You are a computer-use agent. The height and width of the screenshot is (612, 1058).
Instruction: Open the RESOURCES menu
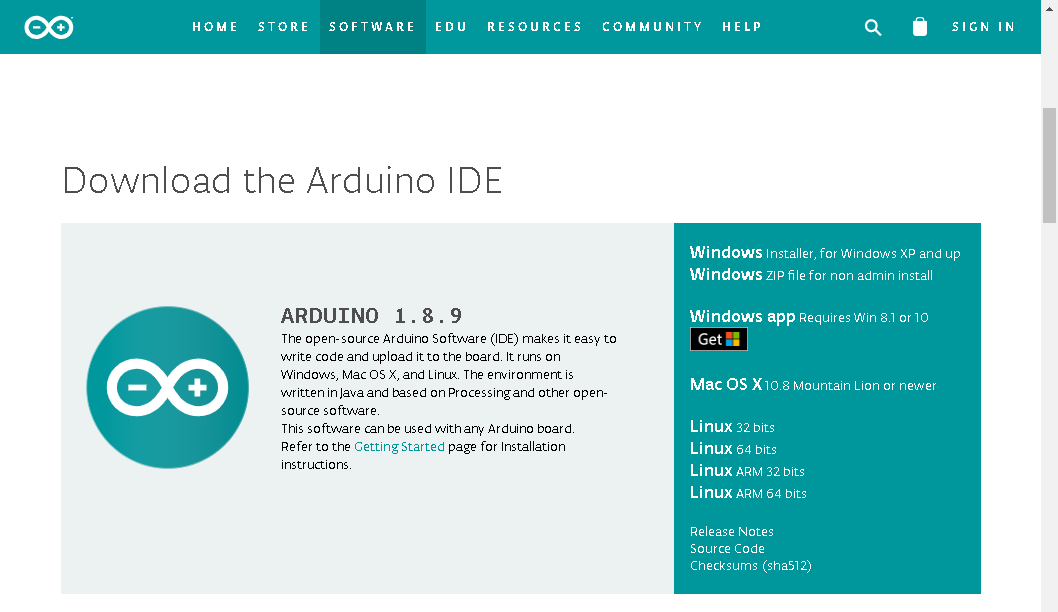[535, 27]
